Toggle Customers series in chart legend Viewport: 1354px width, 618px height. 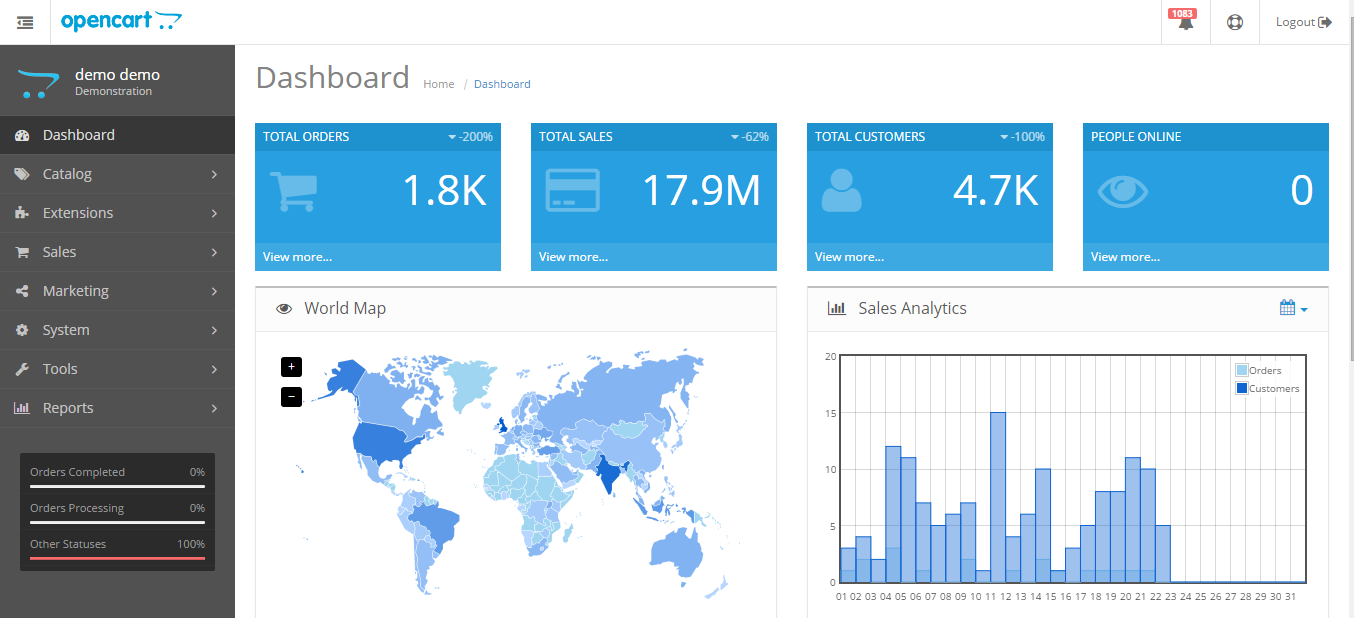click(x=1268, y=388)
